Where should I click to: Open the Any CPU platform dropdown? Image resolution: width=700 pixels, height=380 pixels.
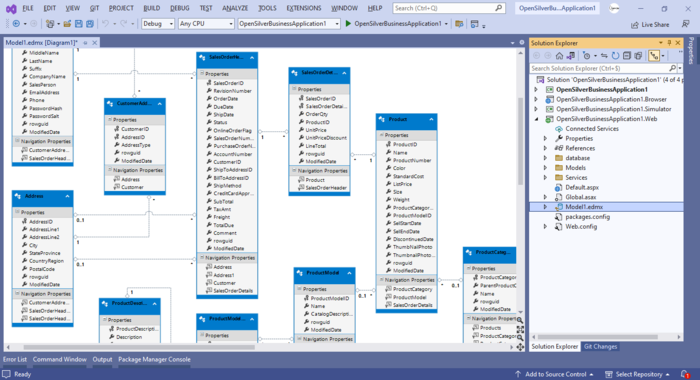[x=206, y=24]
